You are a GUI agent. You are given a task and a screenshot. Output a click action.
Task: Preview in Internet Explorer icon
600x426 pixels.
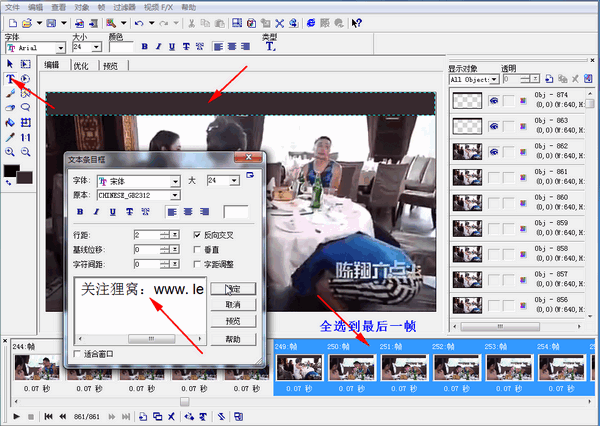[x=311, y=23]
